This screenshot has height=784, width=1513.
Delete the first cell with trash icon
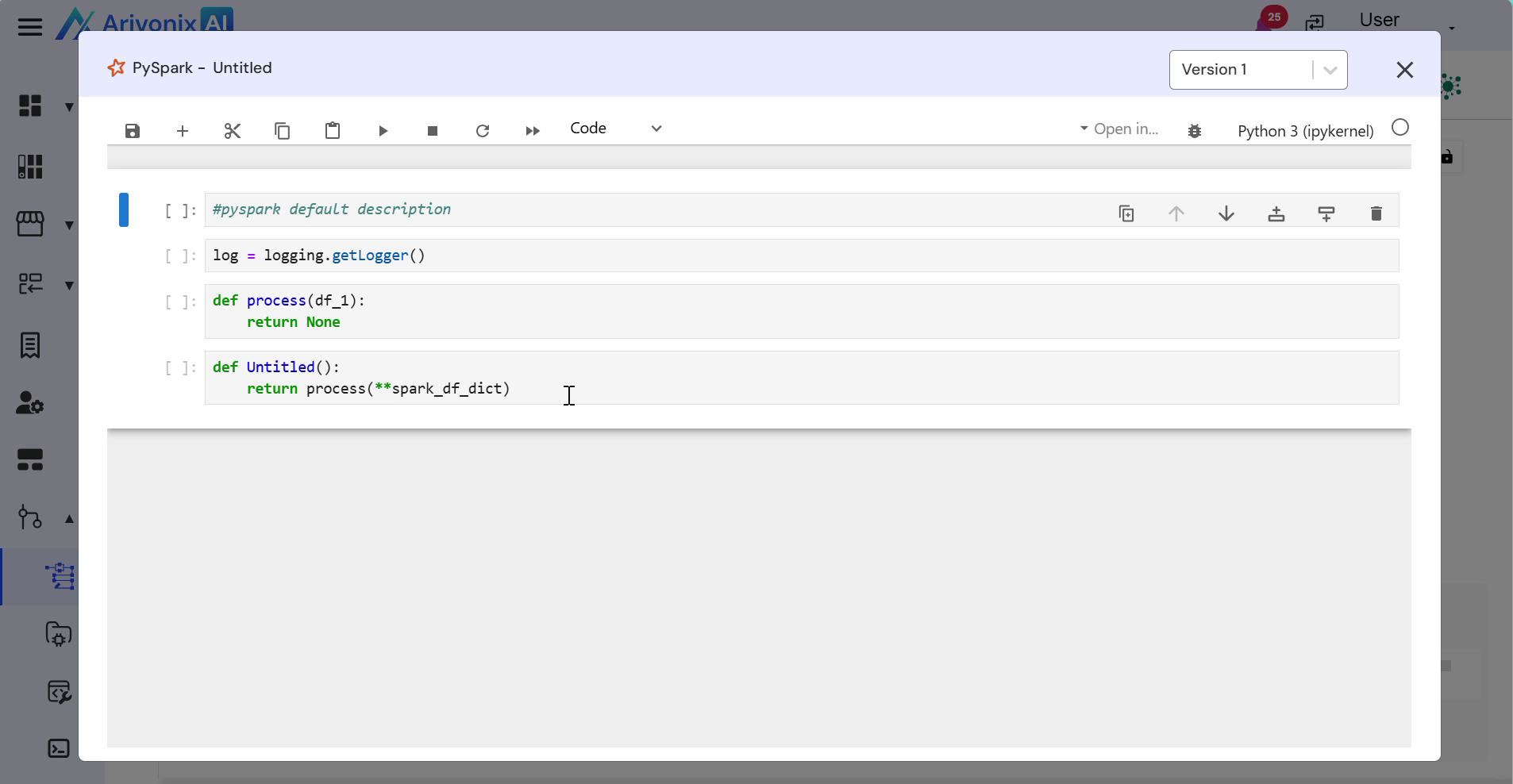1376,213
